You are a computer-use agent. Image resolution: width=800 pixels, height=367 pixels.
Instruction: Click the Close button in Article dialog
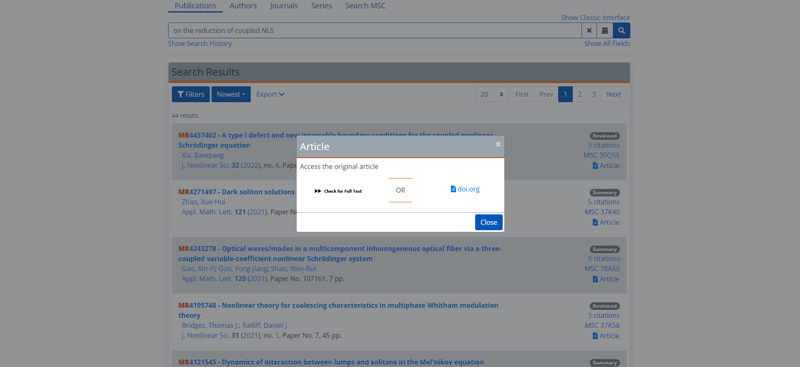(489, 223)
